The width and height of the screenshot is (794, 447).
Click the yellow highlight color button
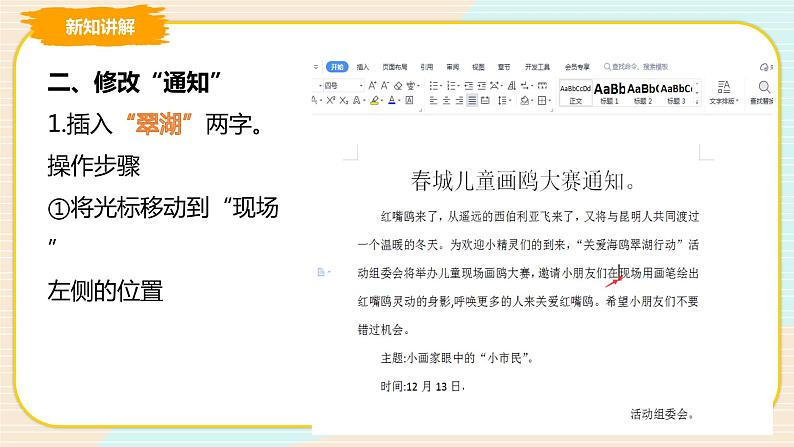(x=374, y=100)
